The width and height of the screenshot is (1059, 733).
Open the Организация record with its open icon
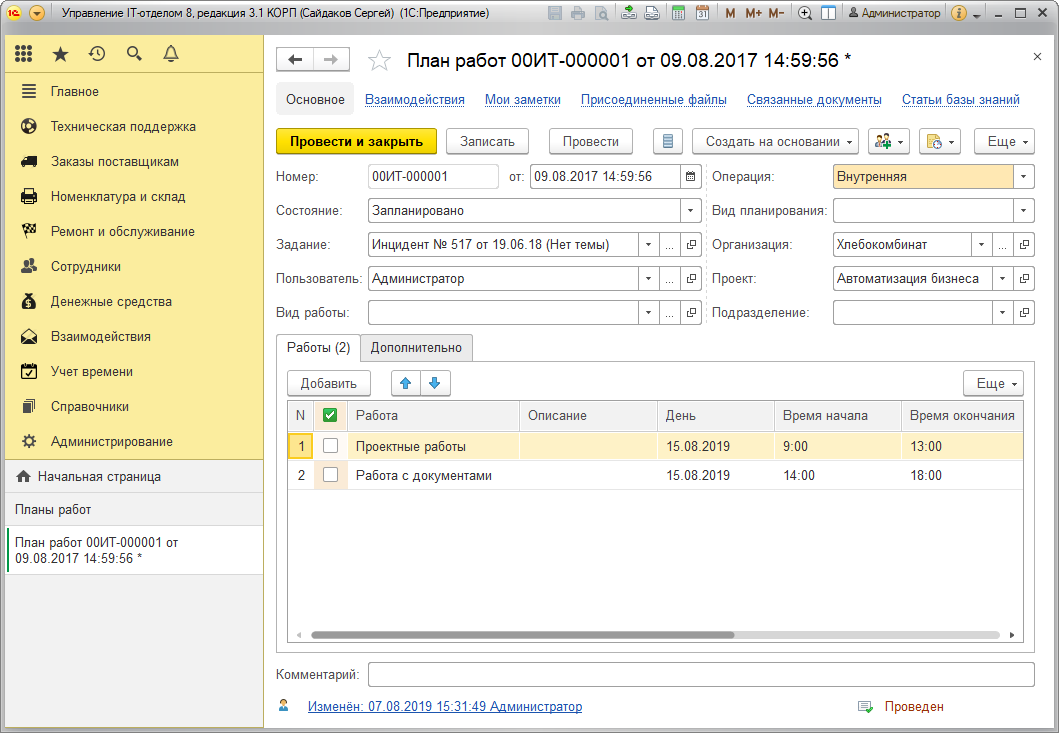(1024, 245)
